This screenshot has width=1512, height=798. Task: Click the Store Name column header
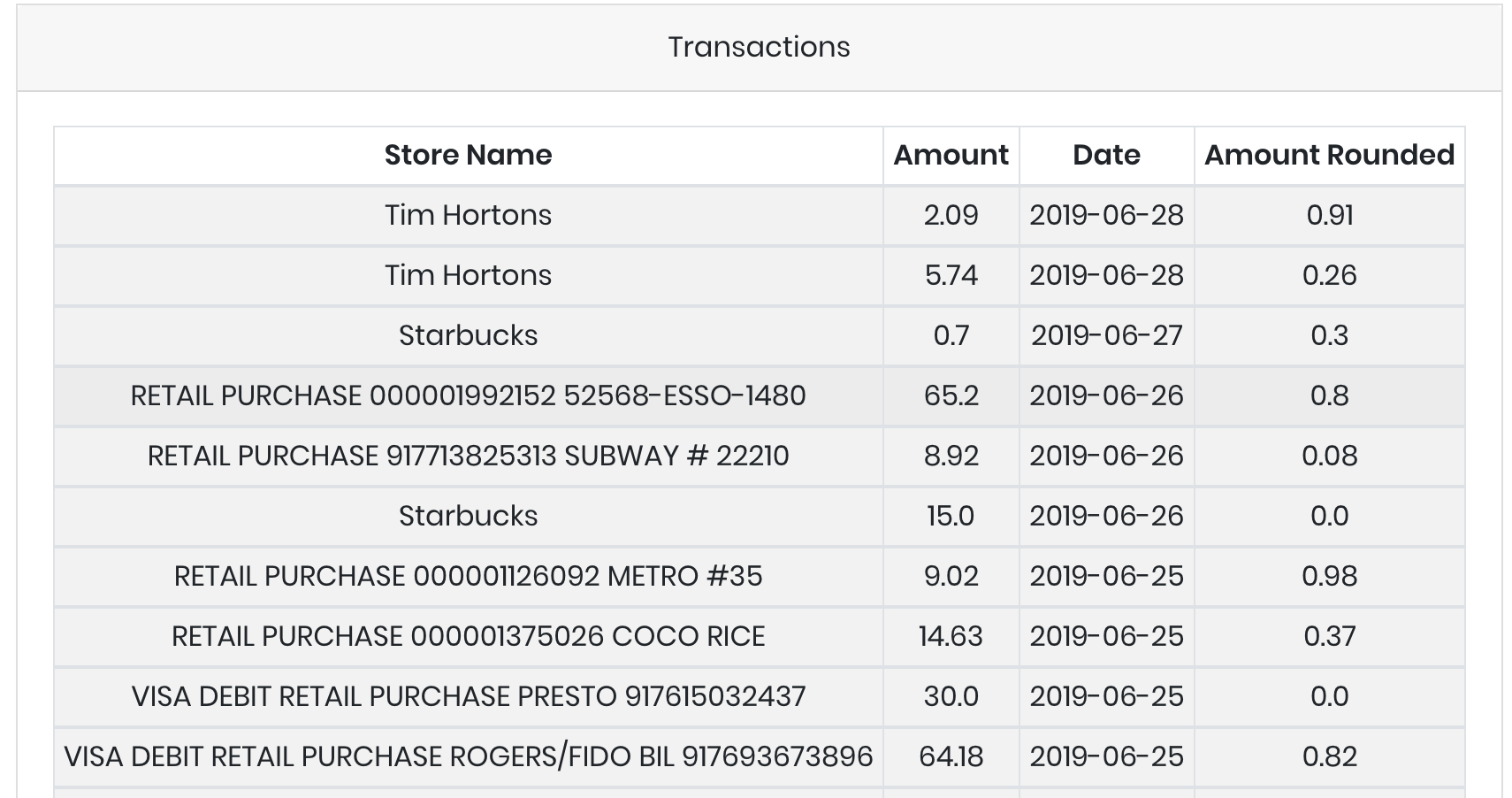(468, 155)
